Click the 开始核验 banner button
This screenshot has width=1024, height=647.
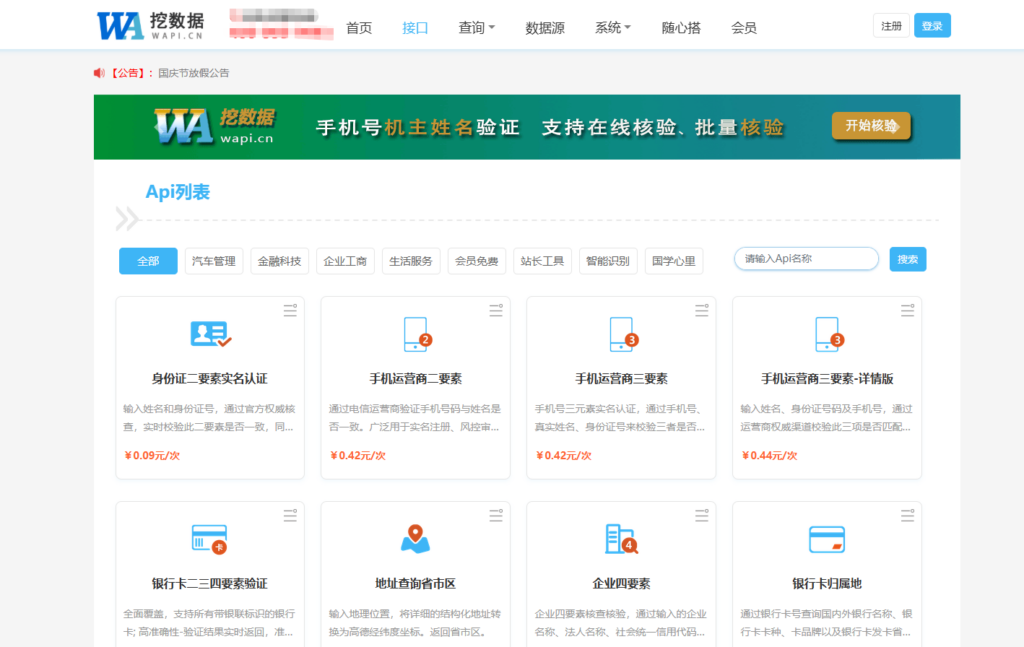click(x=871, y=126)
